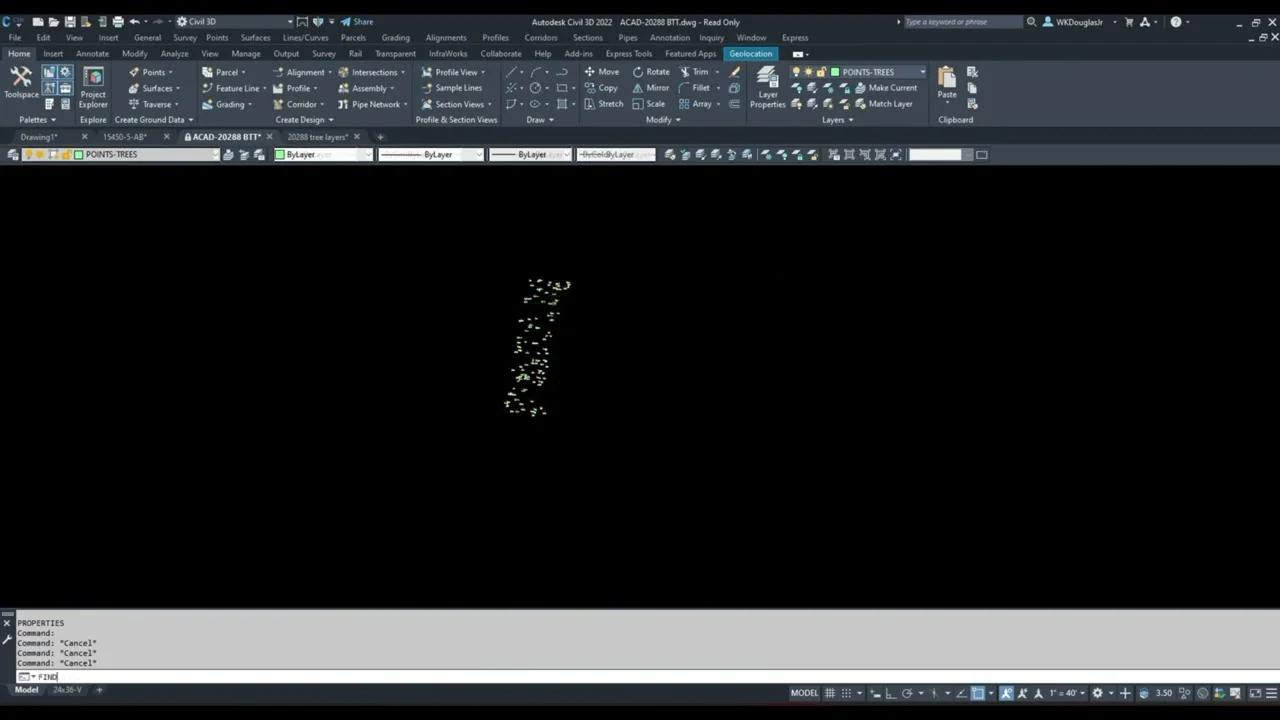Screen dimensions: 1280x720
Task: Select the Copy tool in Modify panel
Action: coord(601,88)
